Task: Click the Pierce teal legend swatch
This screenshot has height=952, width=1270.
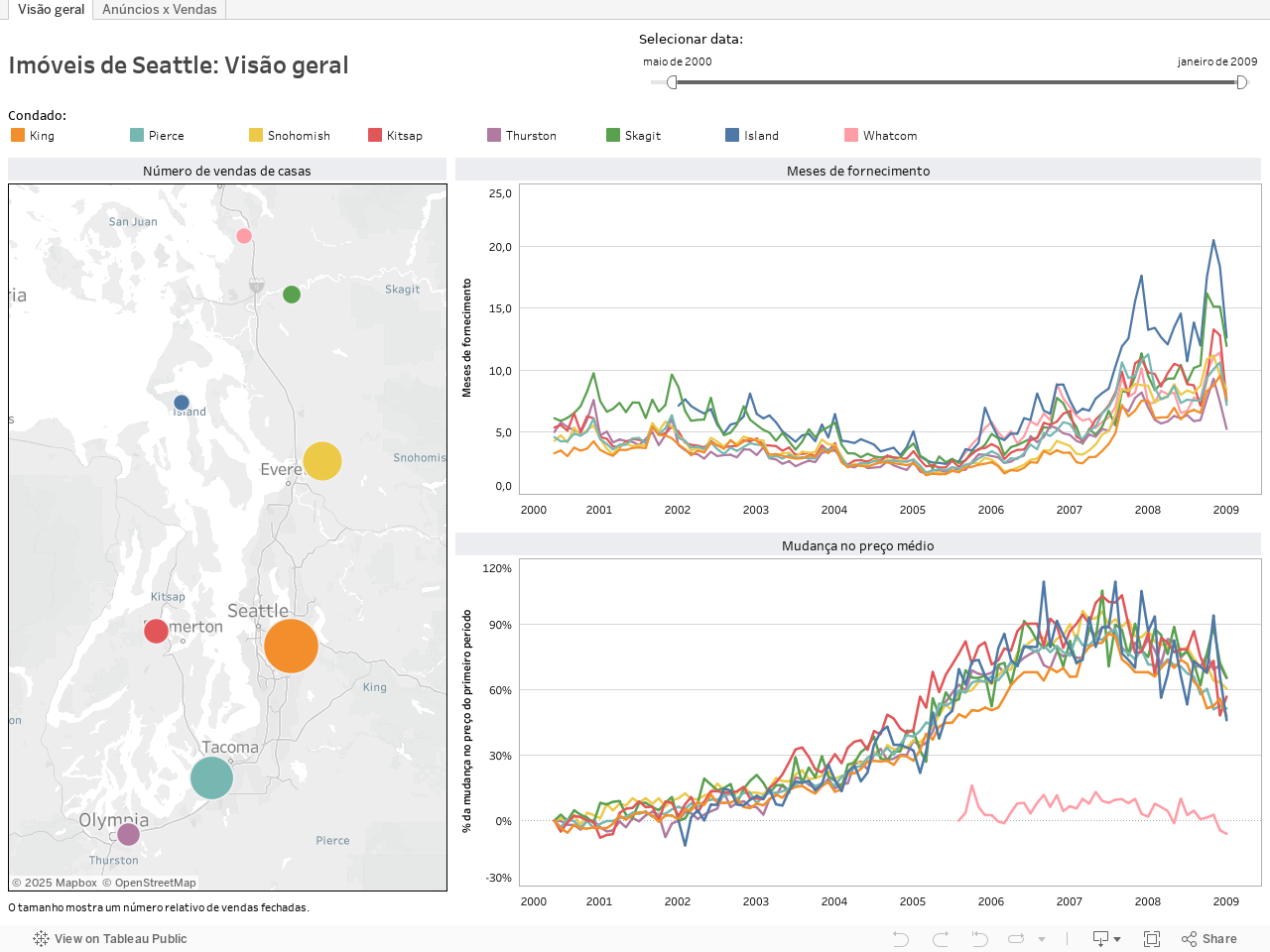Action: point(137,135)
